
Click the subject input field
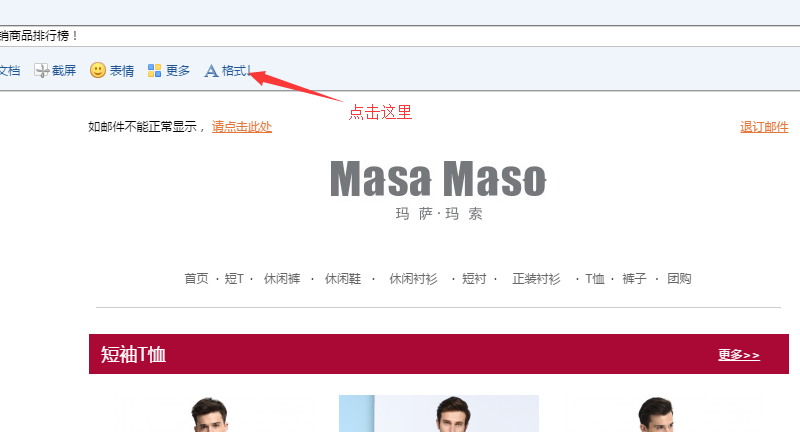pyautogui.click(x=400, y=36)
